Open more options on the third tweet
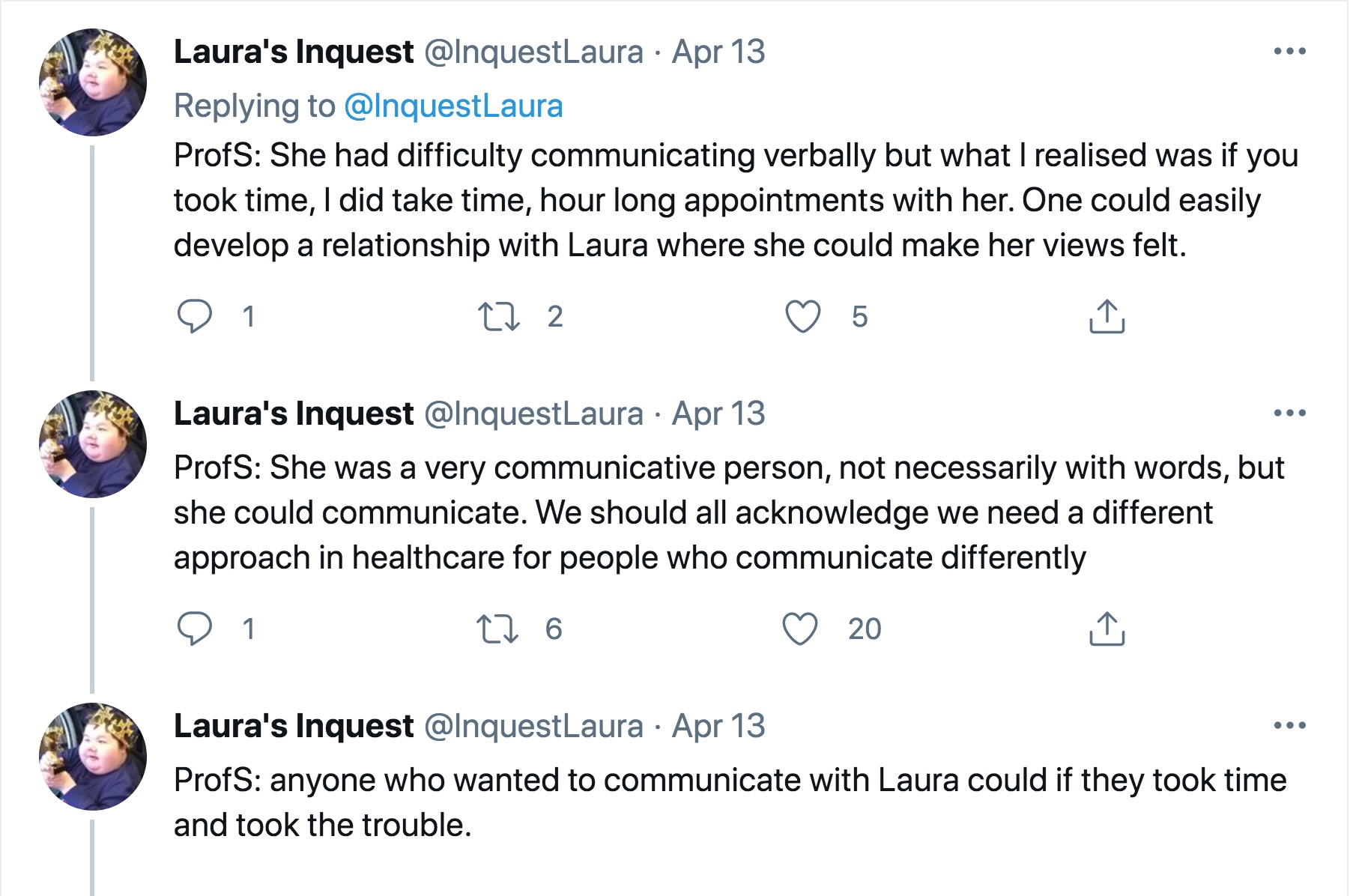This screenshot has height=896, width=1350. click(x=1289, y=725)
